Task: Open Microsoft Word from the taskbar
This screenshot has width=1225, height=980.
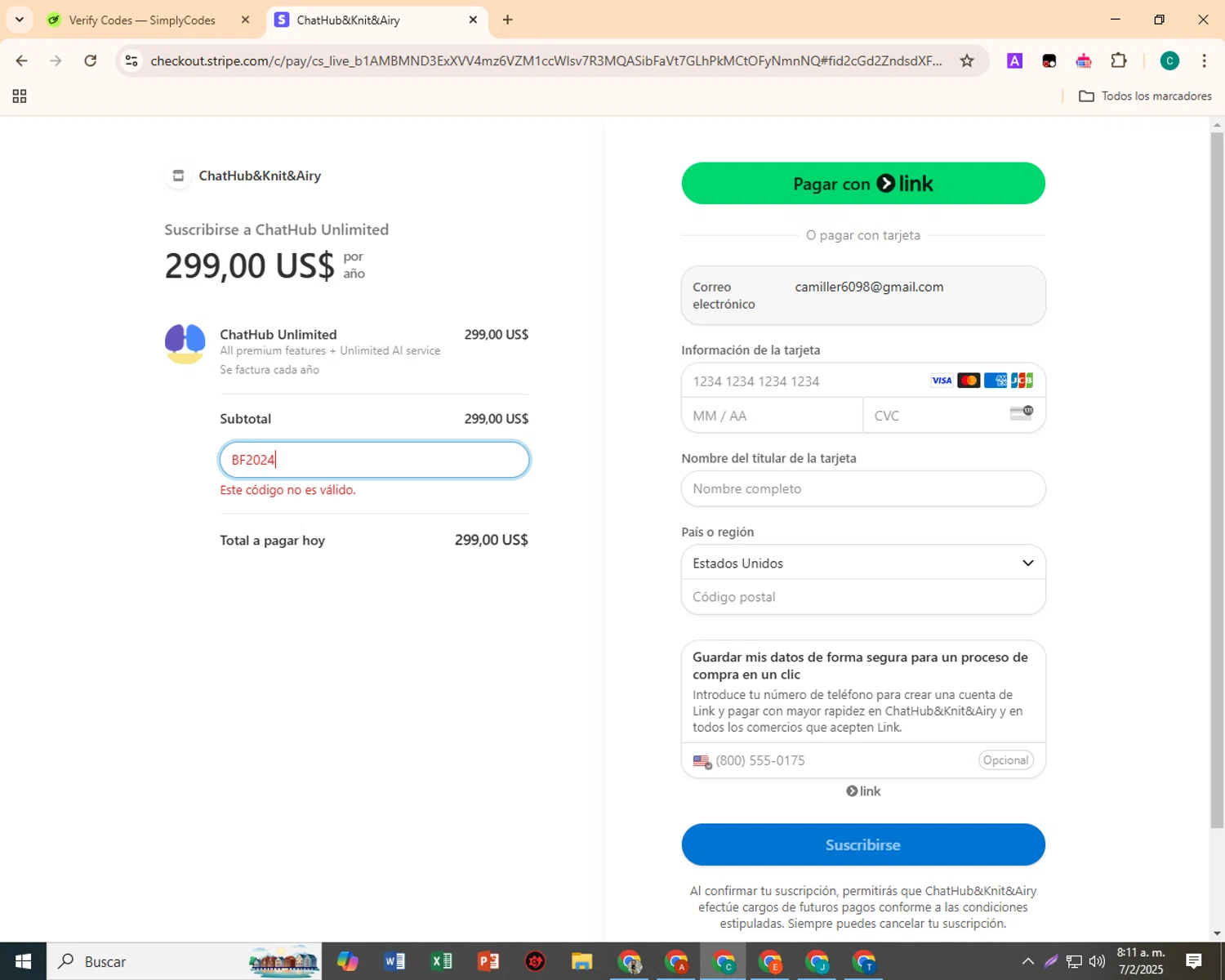Action: 394,961
